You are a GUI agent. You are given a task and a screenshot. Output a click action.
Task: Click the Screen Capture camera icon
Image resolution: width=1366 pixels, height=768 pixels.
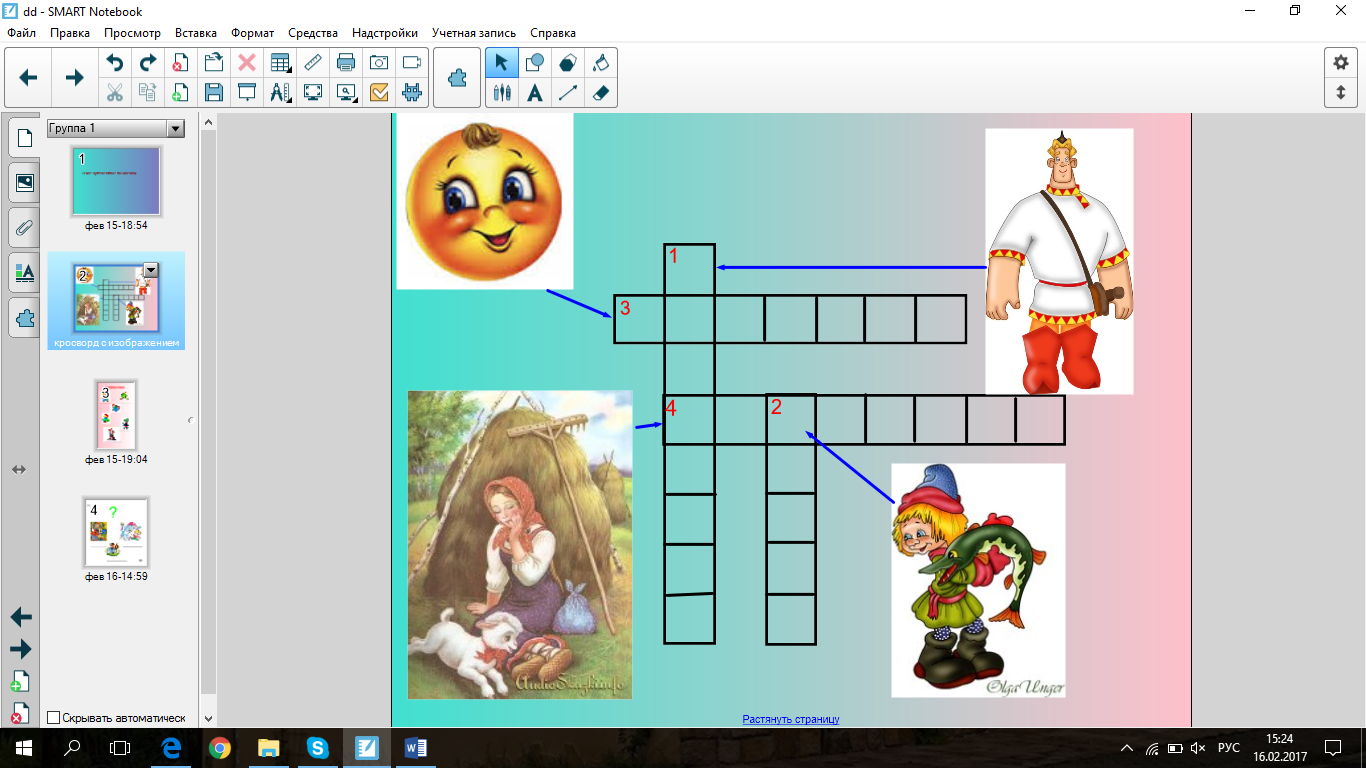coord(379,62)
